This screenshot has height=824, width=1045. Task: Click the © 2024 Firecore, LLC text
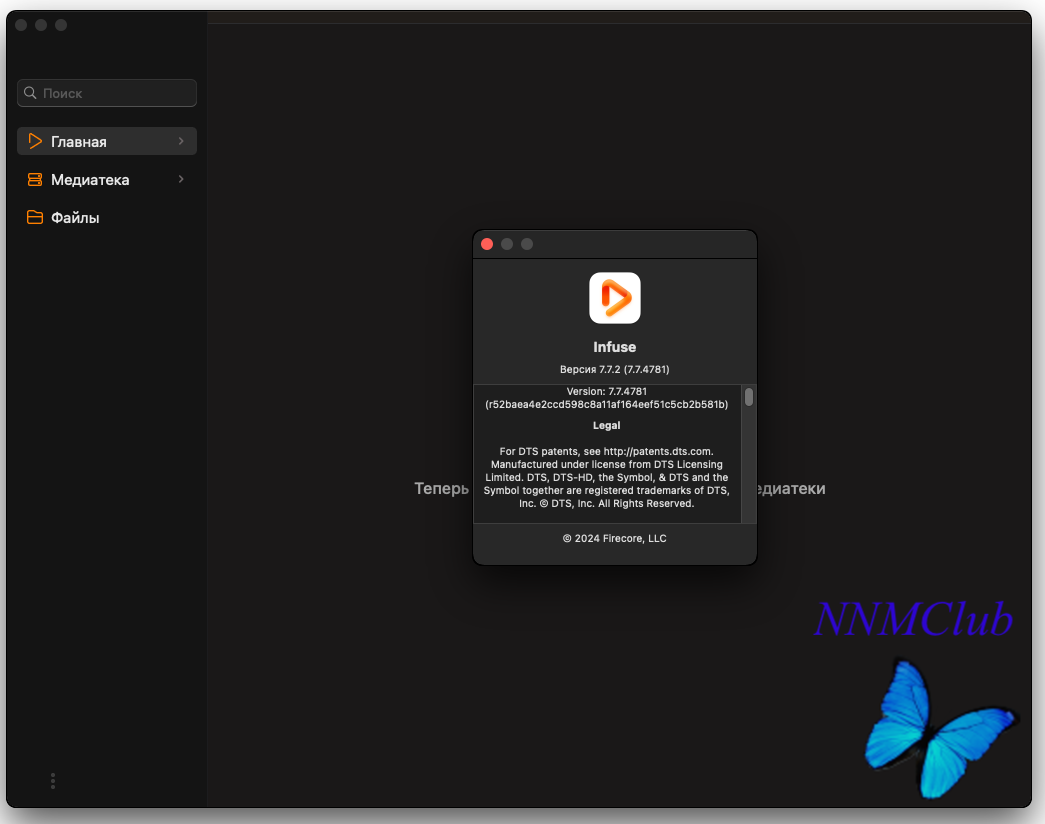pyautogui.click(x=614, y=539)
